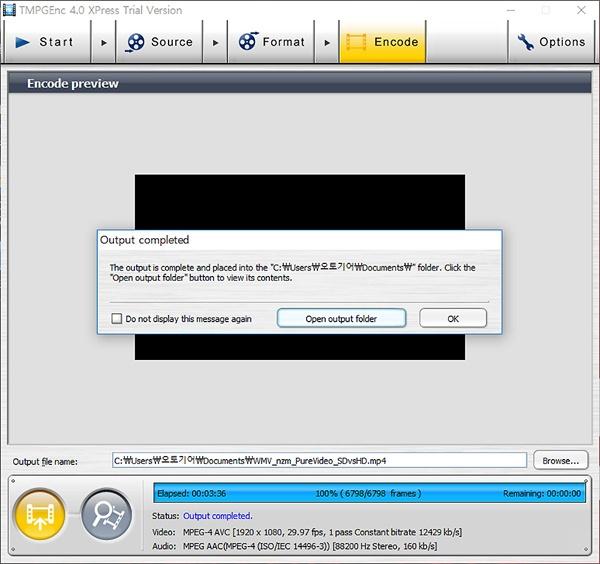Go to the Format stage tab
600x564 pixels.
click(x=271, y=42)
